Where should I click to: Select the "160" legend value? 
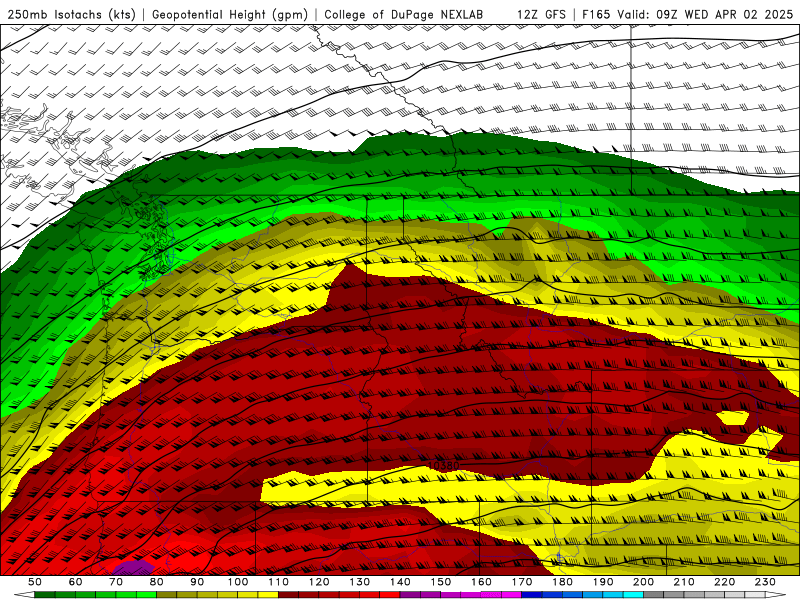(482, 582)
